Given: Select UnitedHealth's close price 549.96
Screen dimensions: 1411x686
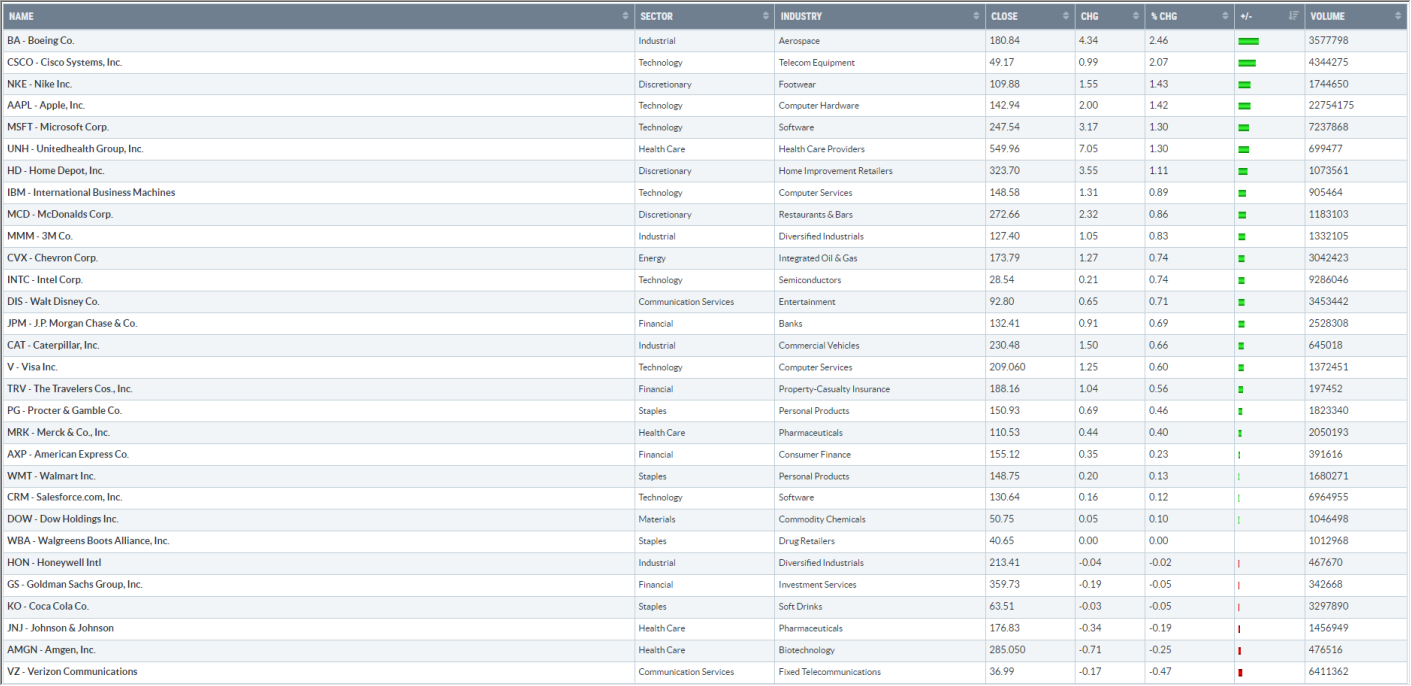Looking at the screenshot, I should [x=1005, y=149].
